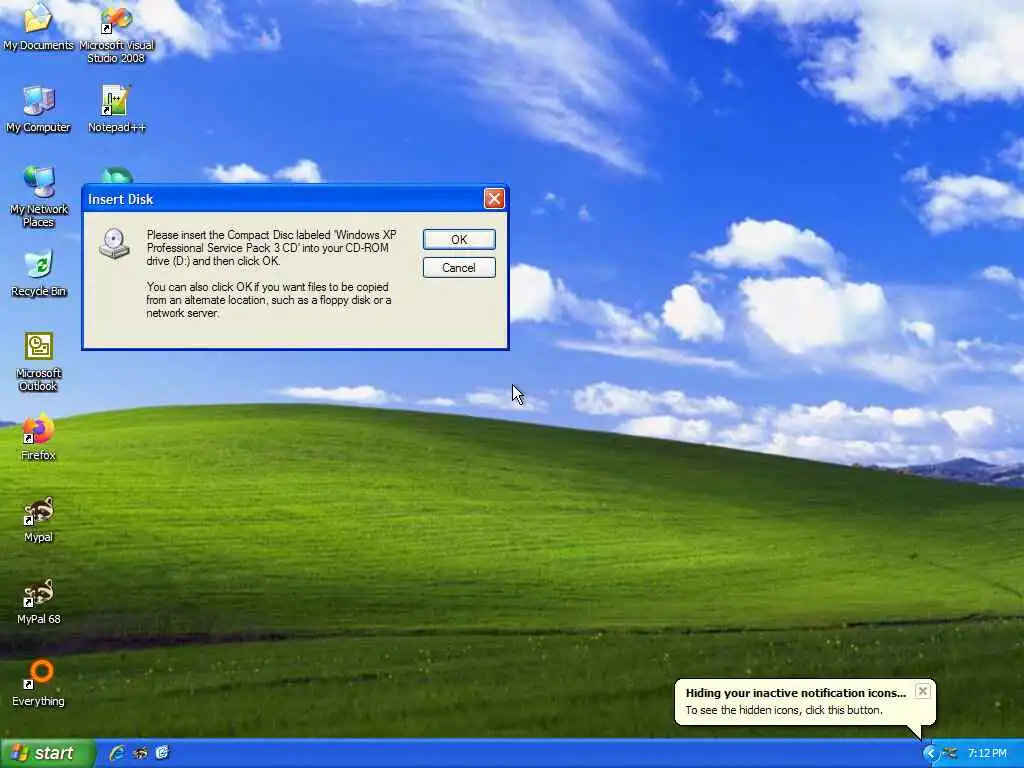Screen dimensions: 1024x768
Task: Click 'Hiding your inactive notification icons...' balloon title
Action: pos(795,693)
